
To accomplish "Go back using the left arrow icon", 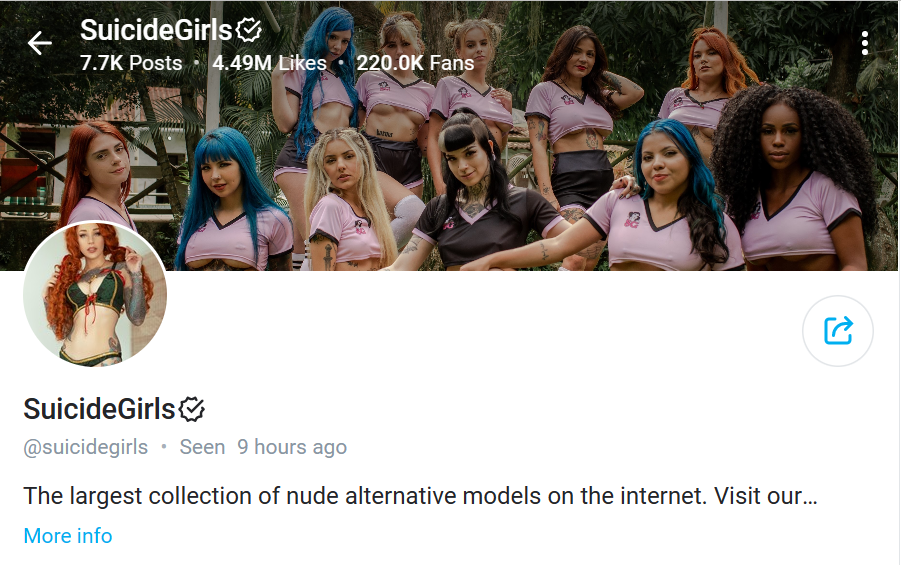I will coord(40,44).
